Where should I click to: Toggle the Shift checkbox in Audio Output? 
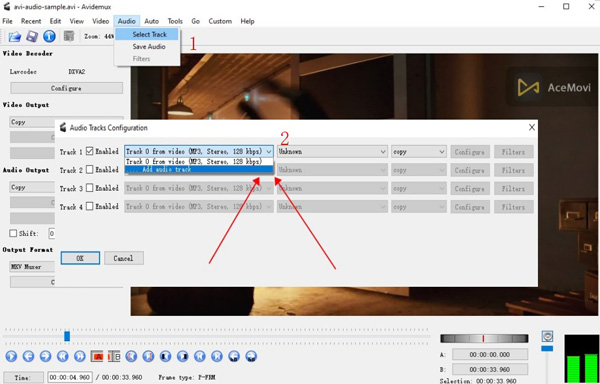(13, 233)
